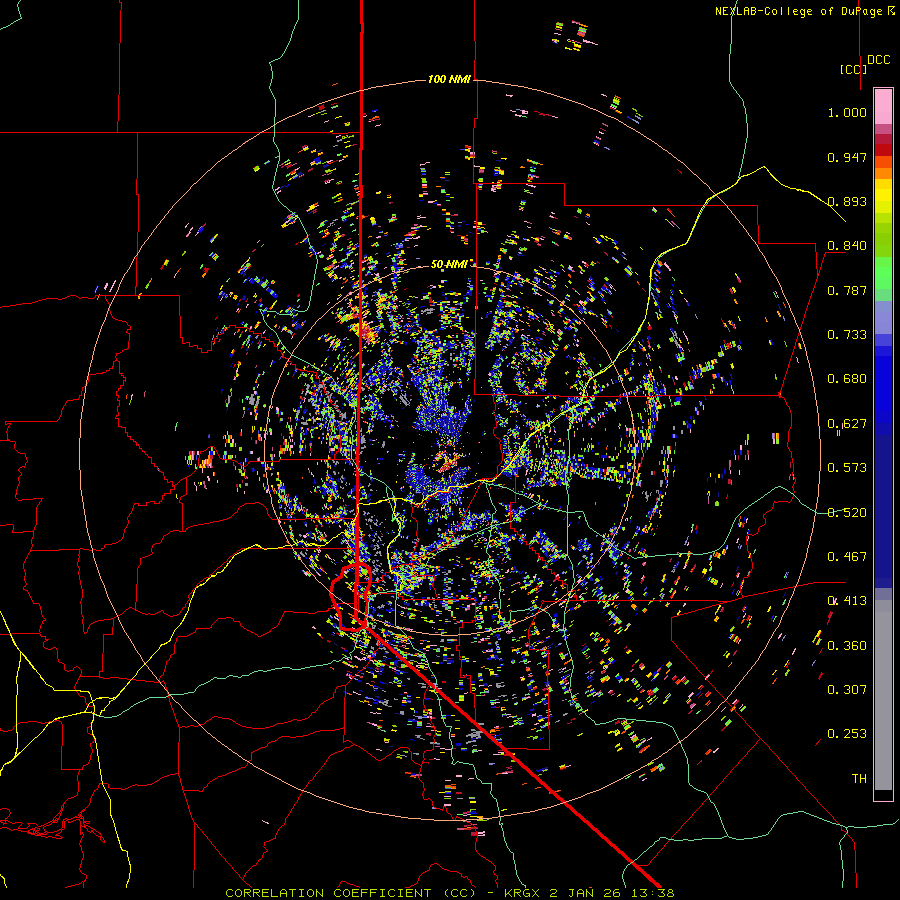Click the 1.000 value on the scale
900x900 pixels.
tap(847, 112)
